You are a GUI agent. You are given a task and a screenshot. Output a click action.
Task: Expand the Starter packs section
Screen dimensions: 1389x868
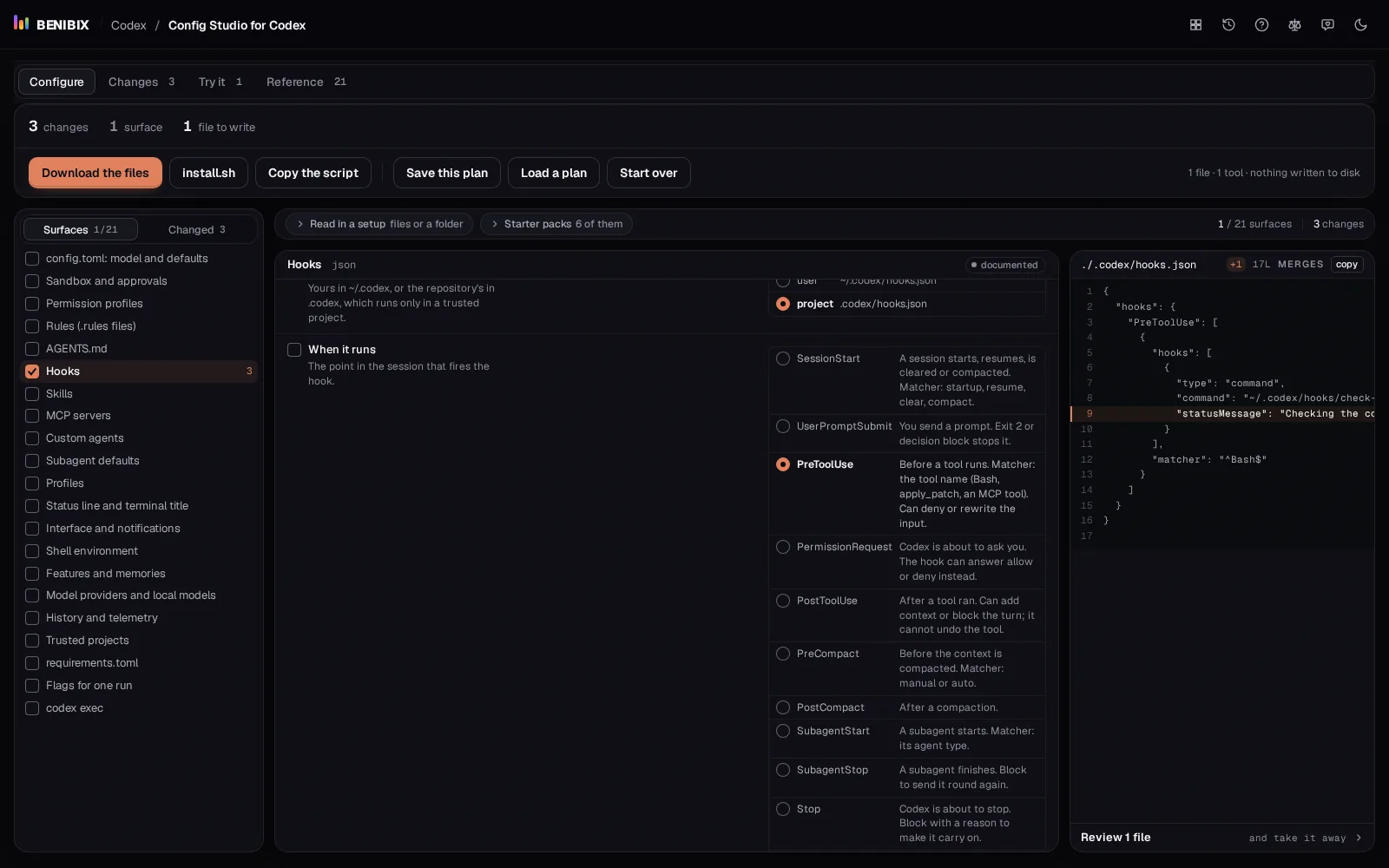(x=556, y=224)
